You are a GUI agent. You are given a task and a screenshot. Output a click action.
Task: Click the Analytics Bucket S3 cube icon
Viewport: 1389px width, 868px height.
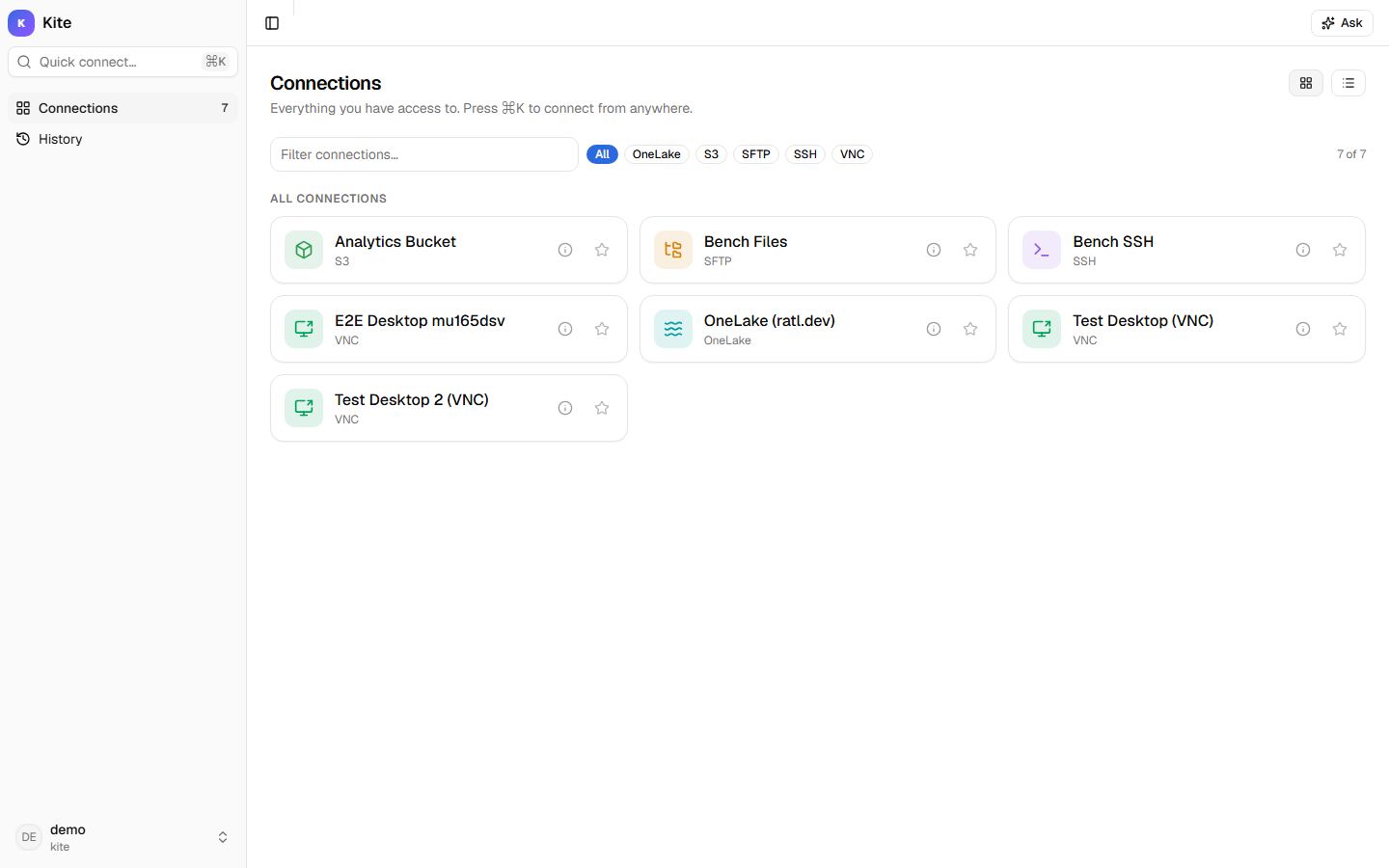[304, 250]
